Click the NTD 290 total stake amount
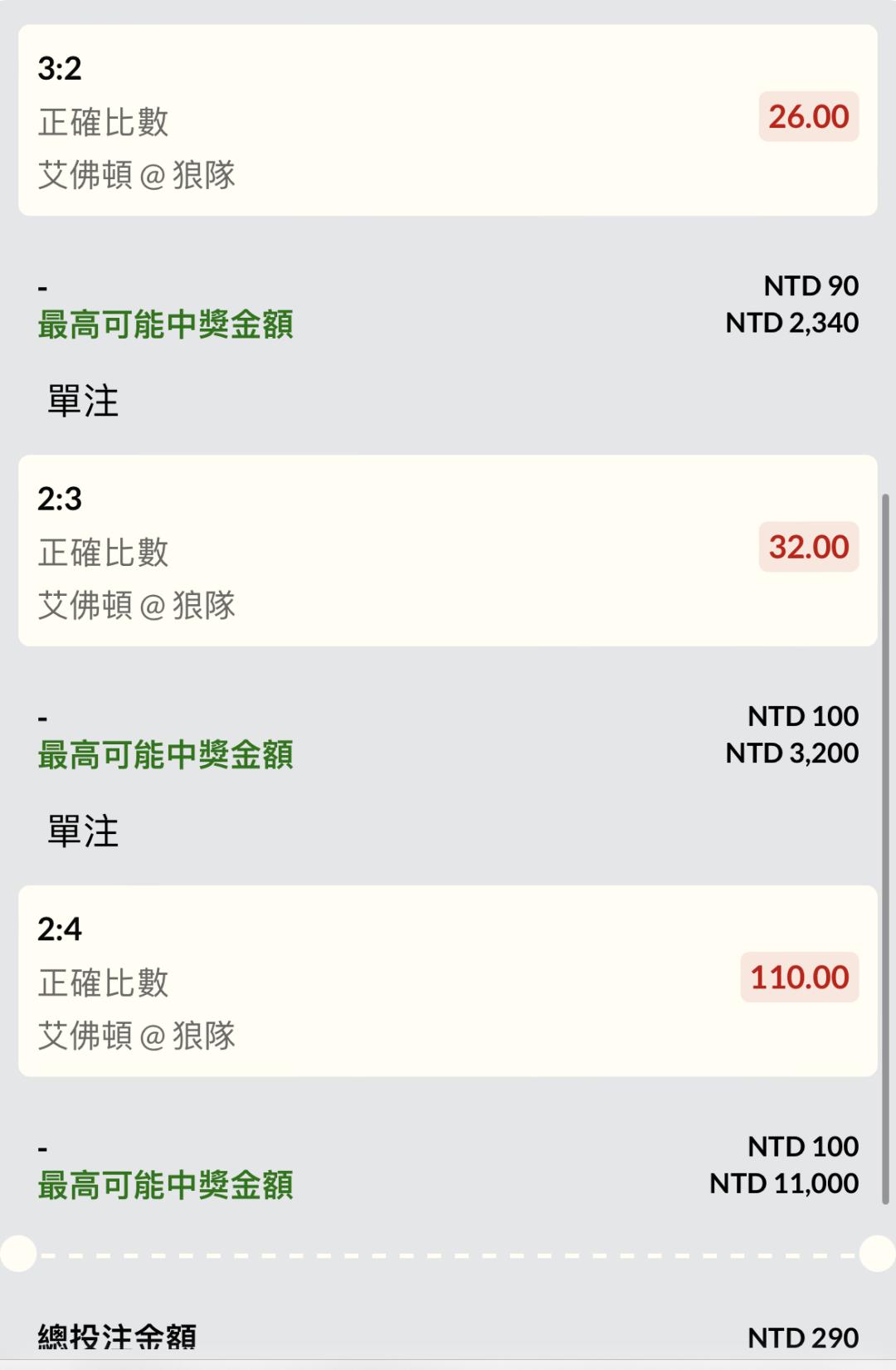This screenshot has width=896, height=1370. tap(802, 1338)
